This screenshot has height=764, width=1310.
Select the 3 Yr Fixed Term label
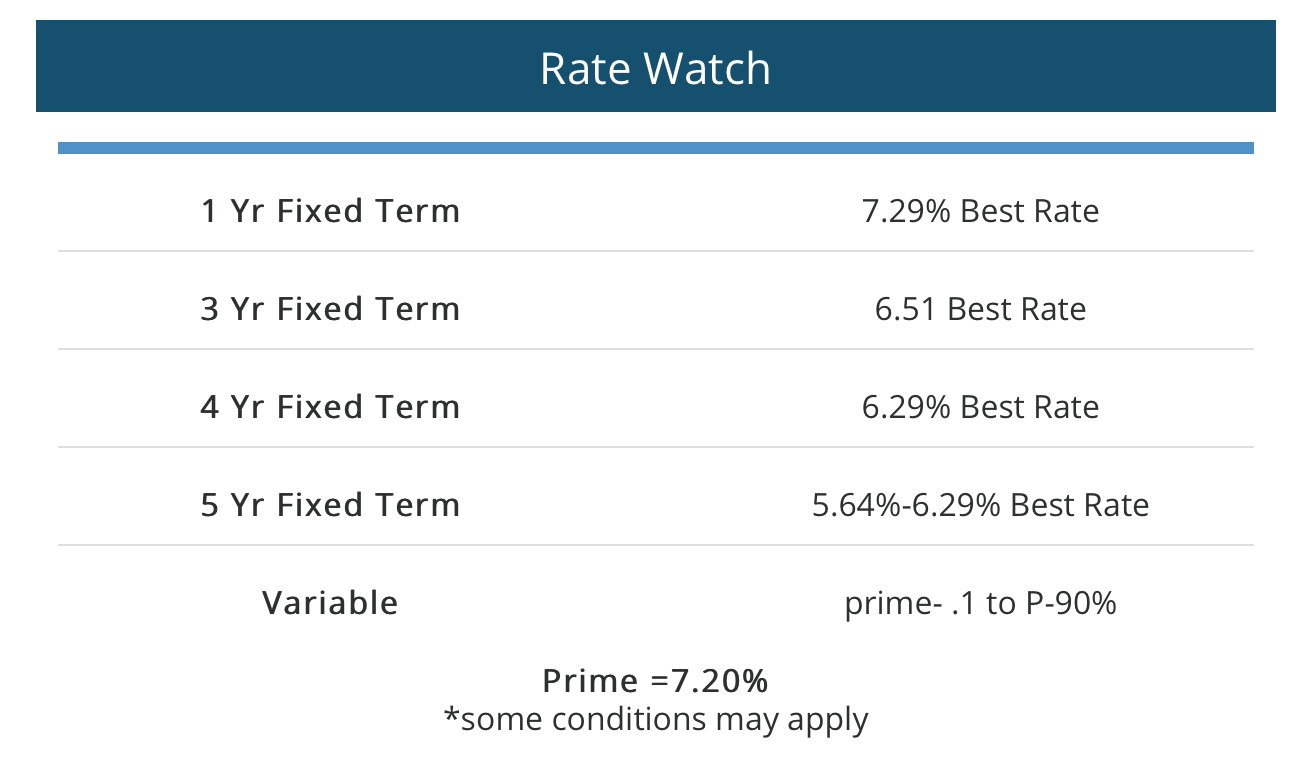(x=330, y=309)
